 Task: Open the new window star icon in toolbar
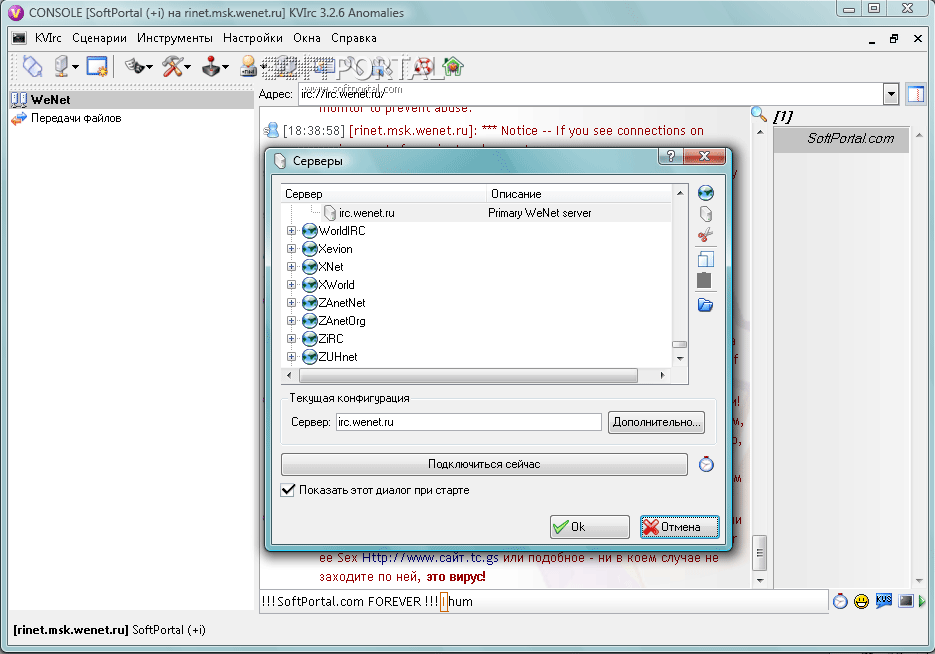point(97,66)
